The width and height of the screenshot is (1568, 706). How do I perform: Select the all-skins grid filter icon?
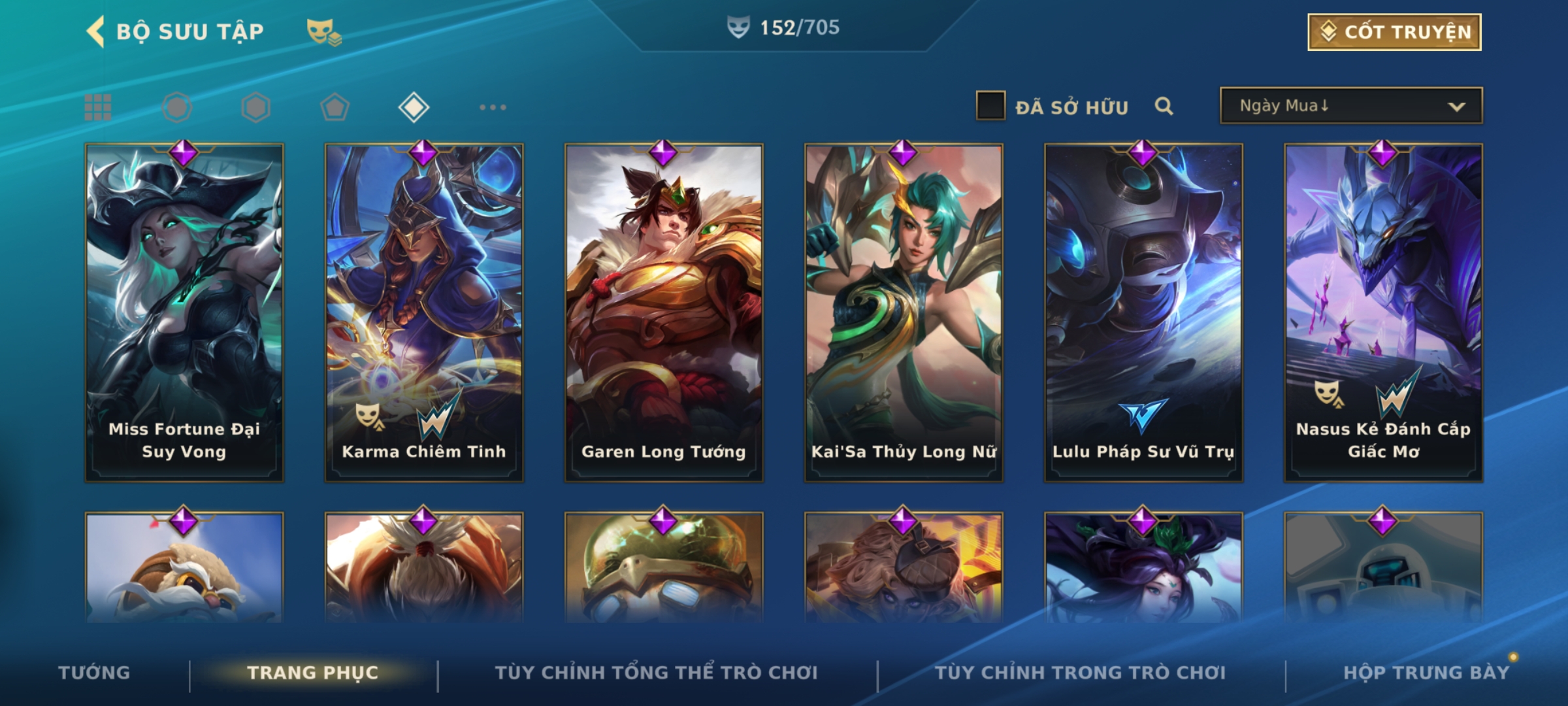pos(98,107)
